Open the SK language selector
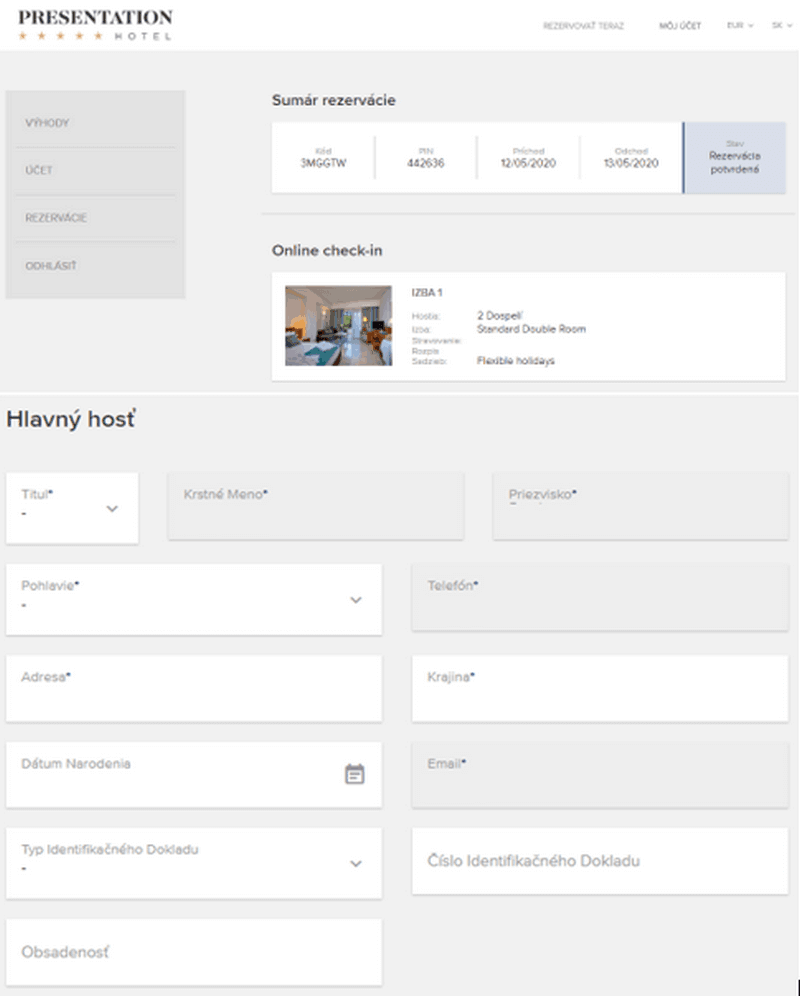Screen dimensions: 800x996 tap(782, 25)
